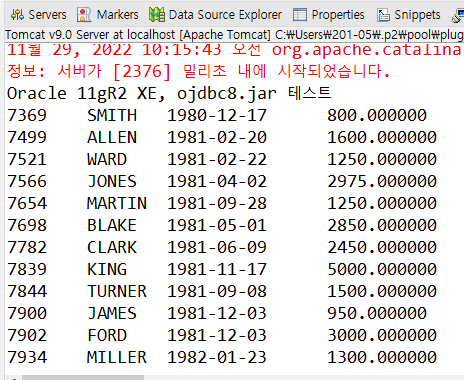This screenshot has width=464, height=380.
Task: Click the date 1980-12-17
Action: pos(217,115)
